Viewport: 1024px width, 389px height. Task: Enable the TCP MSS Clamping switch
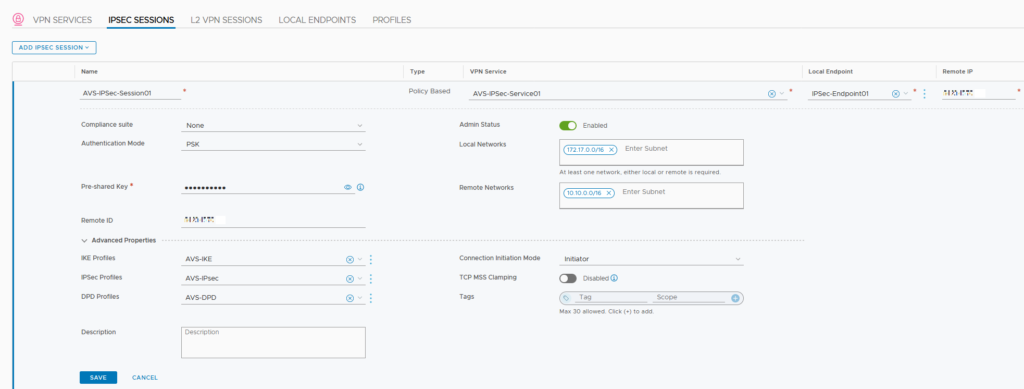click(x=568, y=278)
